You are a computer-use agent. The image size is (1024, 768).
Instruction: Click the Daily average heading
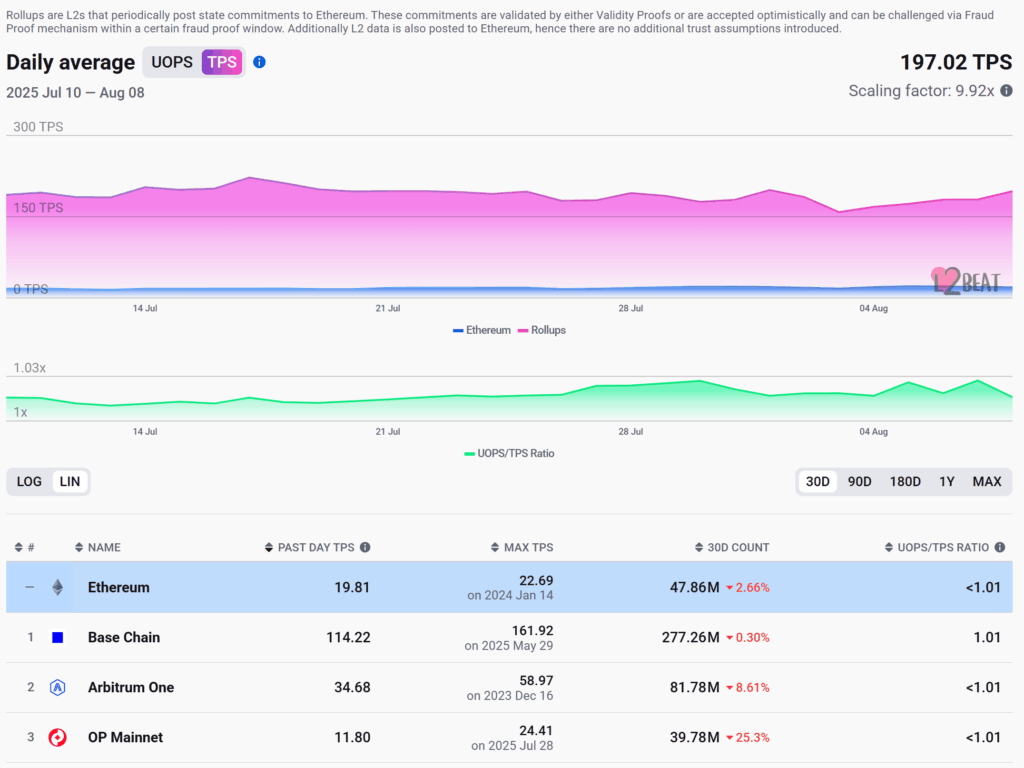point(71,62)
